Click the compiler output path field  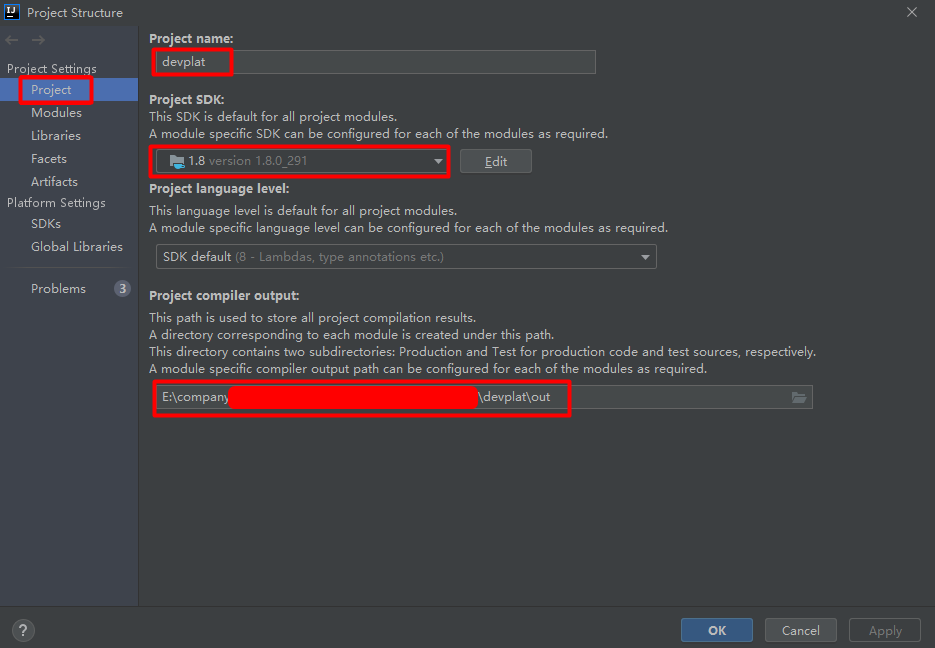point(484,397)
